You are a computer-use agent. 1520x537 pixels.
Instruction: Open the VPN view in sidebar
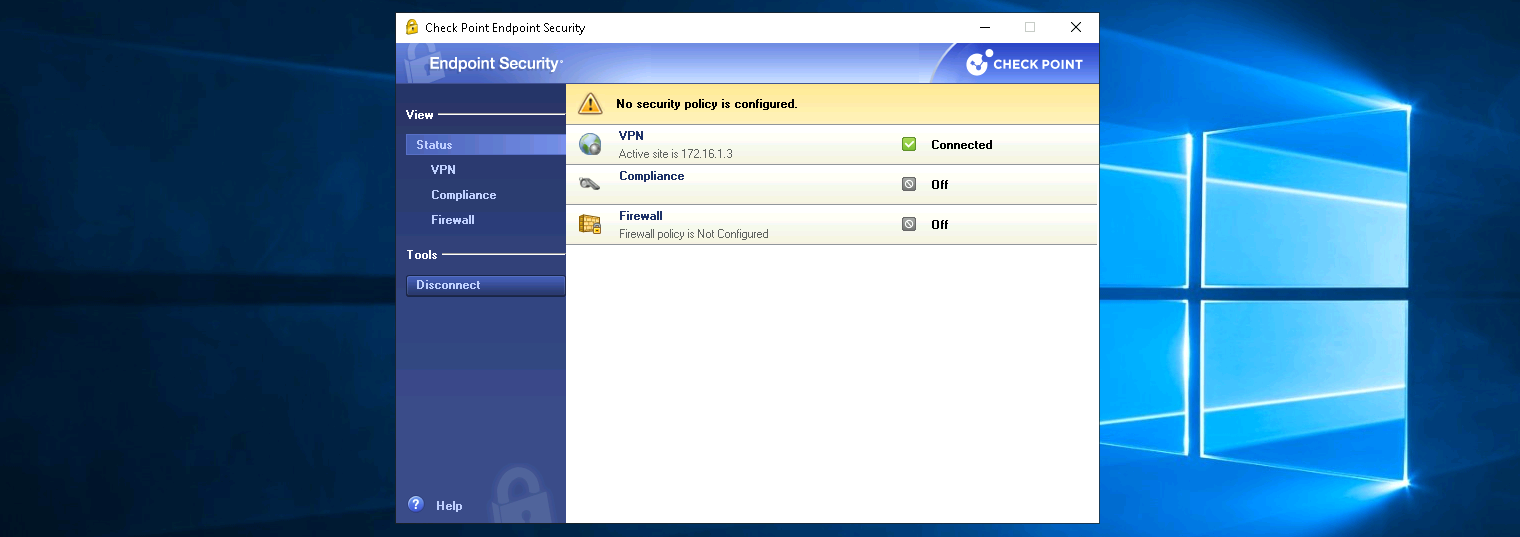[443, 170]
